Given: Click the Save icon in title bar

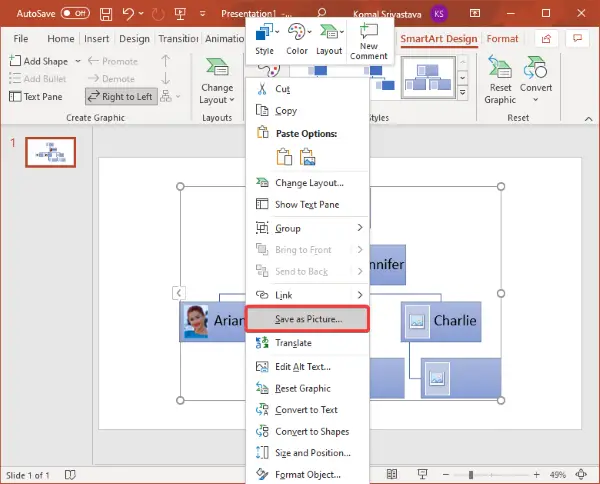Looking at the screenshot, I should pyautogui.click(x=106, y=14).
